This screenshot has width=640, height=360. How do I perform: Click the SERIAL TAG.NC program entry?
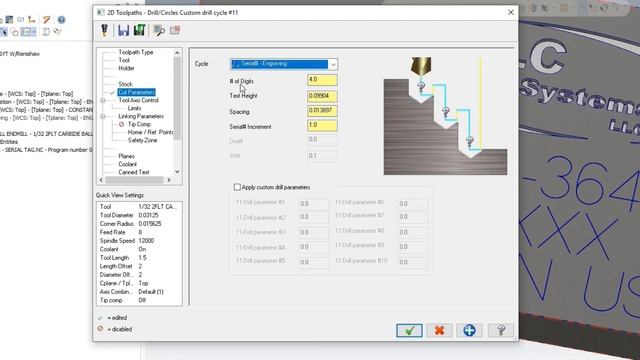click(46, 150)
